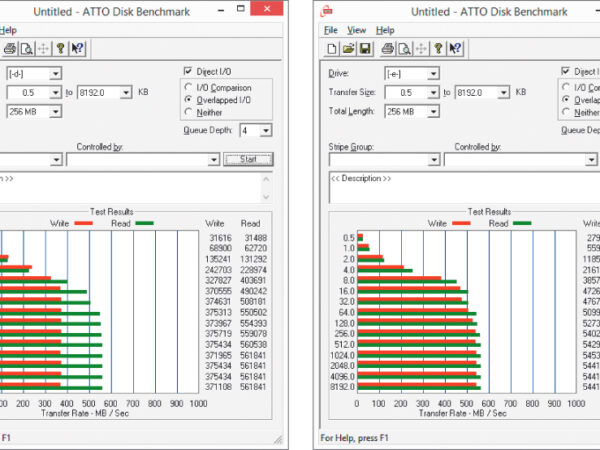Open the File menu
Viewport: 600px width, 450px height.
pyautogui.click(x=331, y=31)
